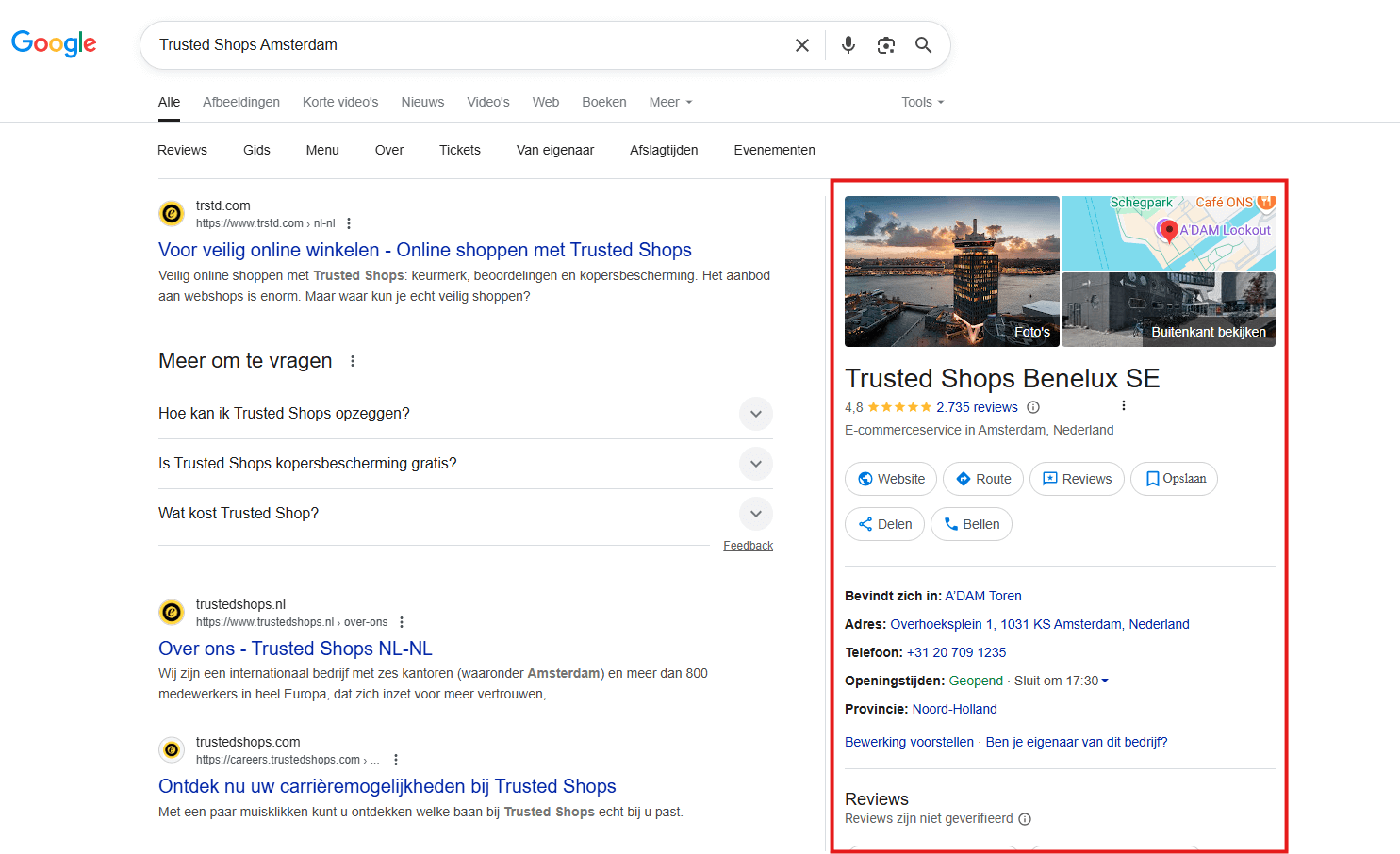Open the Meer dropdown menu
Screen dimensions: 1400x854
tap(670, 102)
